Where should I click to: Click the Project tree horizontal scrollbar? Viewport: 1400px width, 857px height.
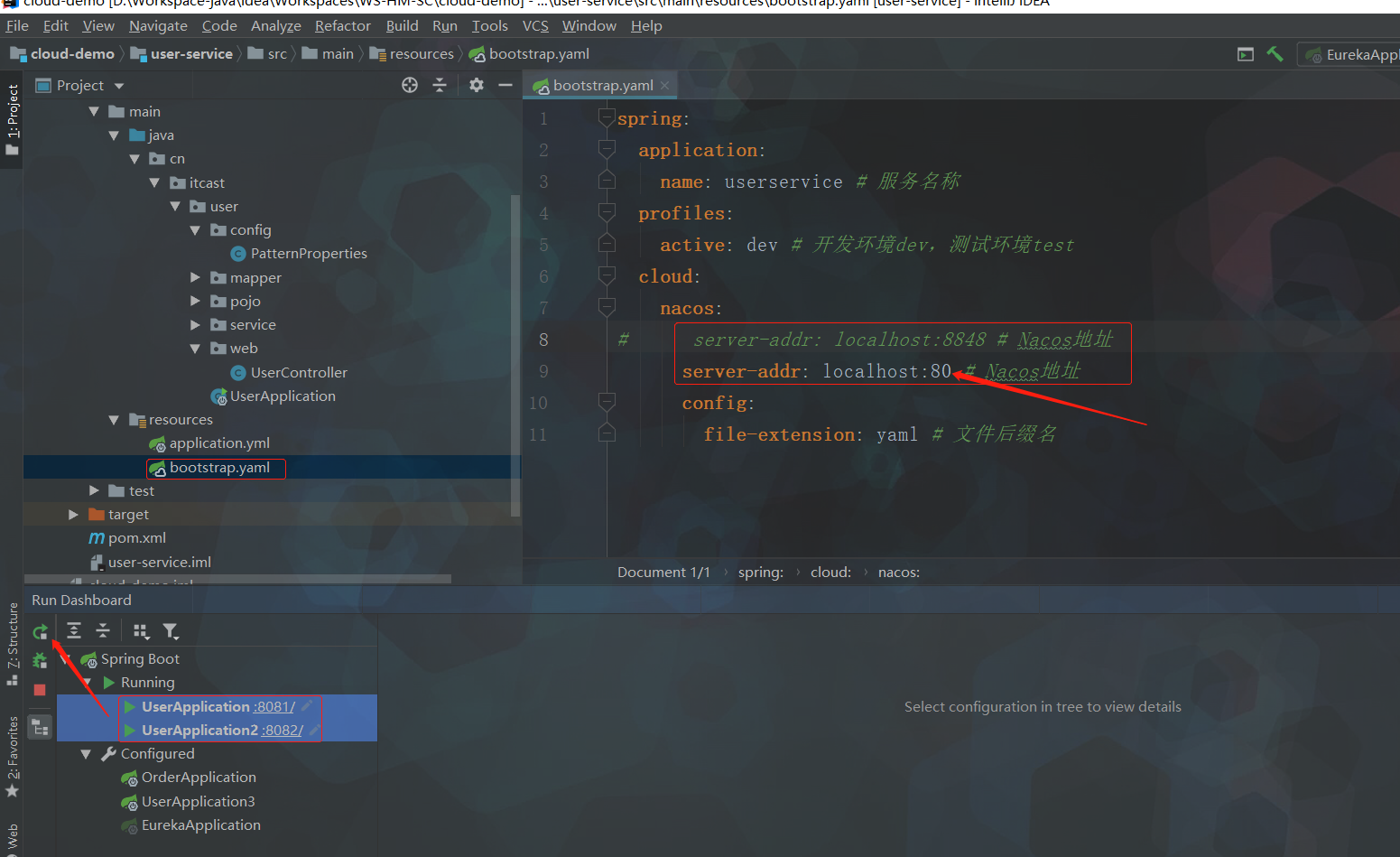[x=237, y=579]
